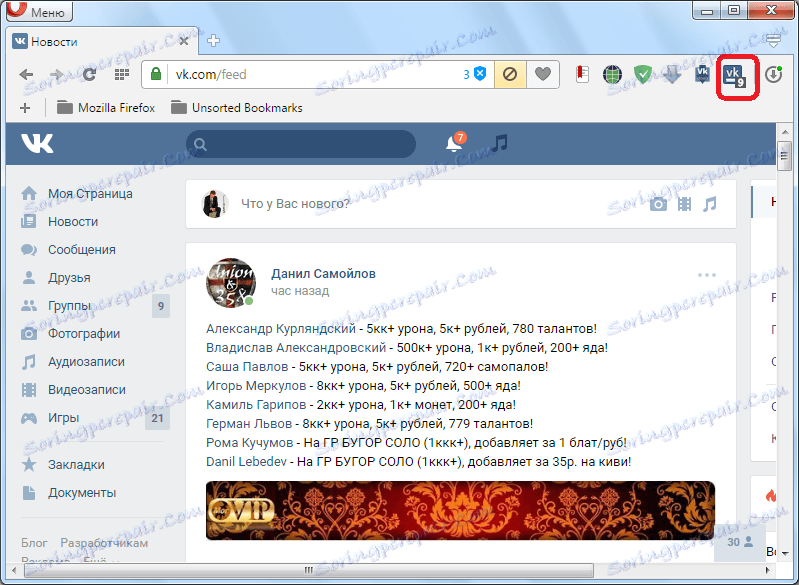Click the green padlock security badge

pyautogui.click(x=156, y=74)
